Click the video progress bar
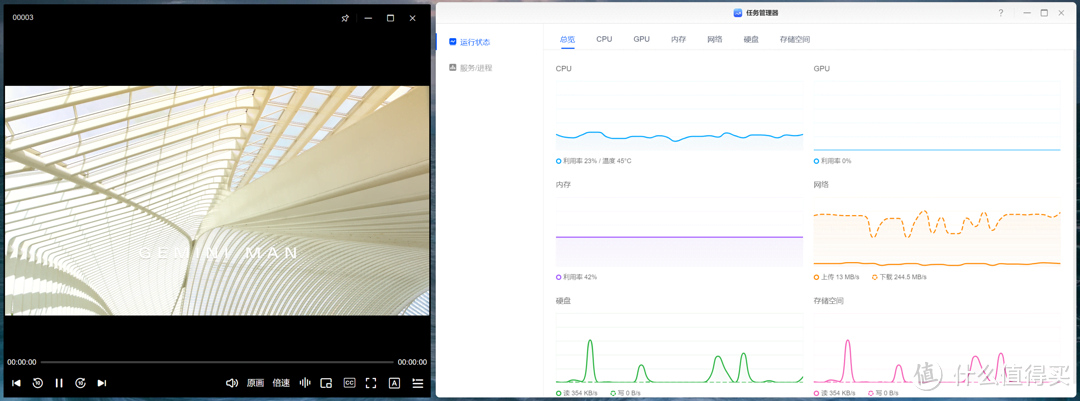The height and width of the screenshot is (401, 1080). coord(216,362)
